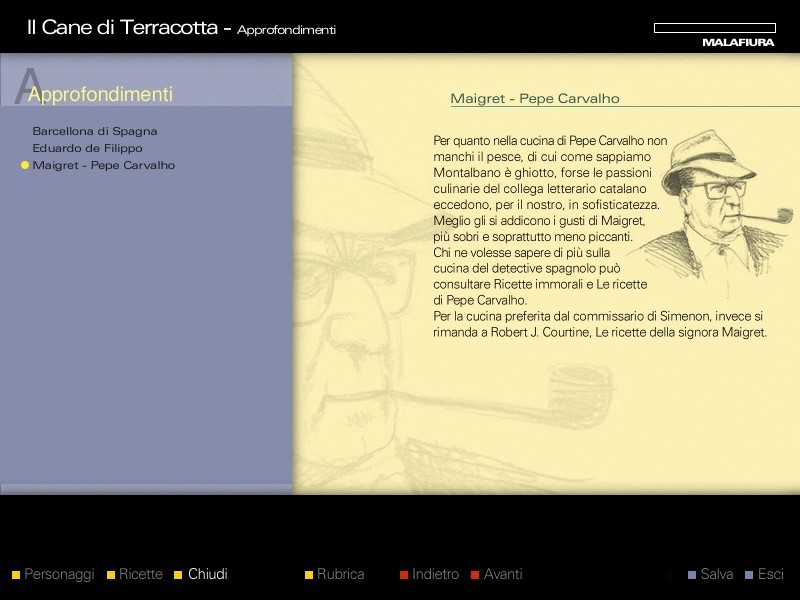Go forward with Avanti
Screen dimensions: 800x600
pos(503,574)
